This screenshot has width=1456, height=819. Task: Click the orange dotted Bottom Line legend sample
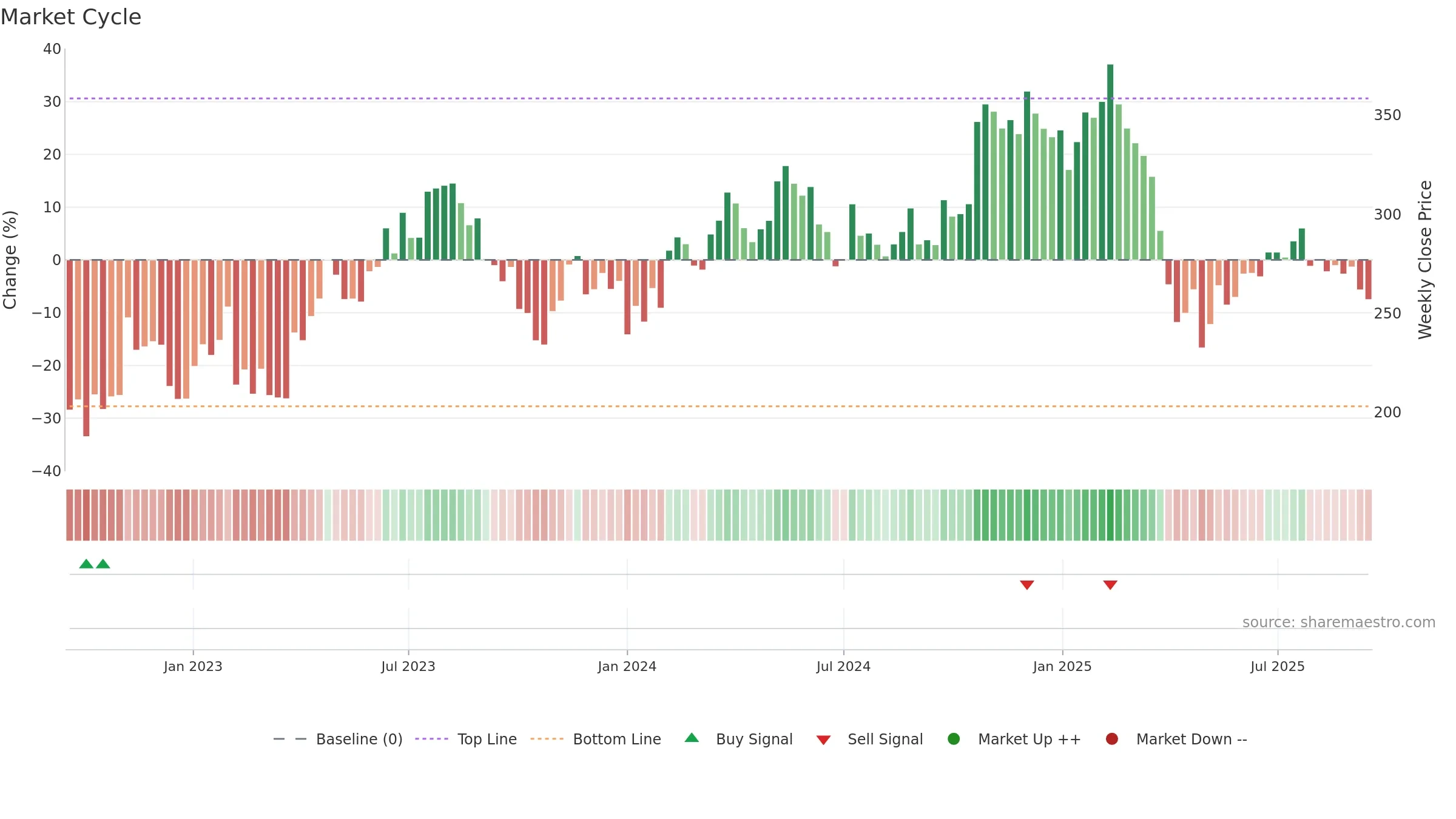[547, 739]
